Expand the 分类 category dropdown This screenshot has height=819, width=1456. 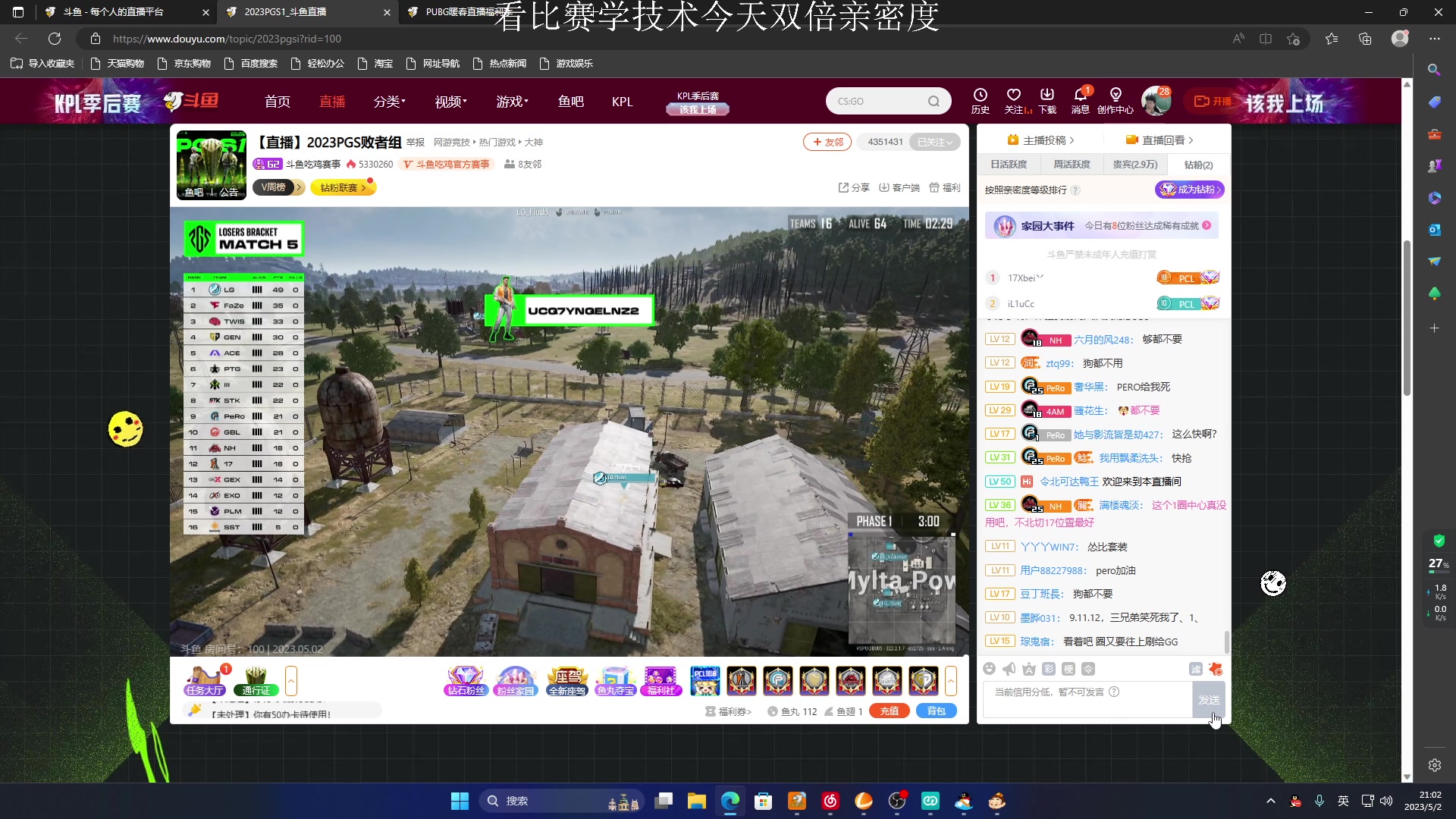click(390, 102)
